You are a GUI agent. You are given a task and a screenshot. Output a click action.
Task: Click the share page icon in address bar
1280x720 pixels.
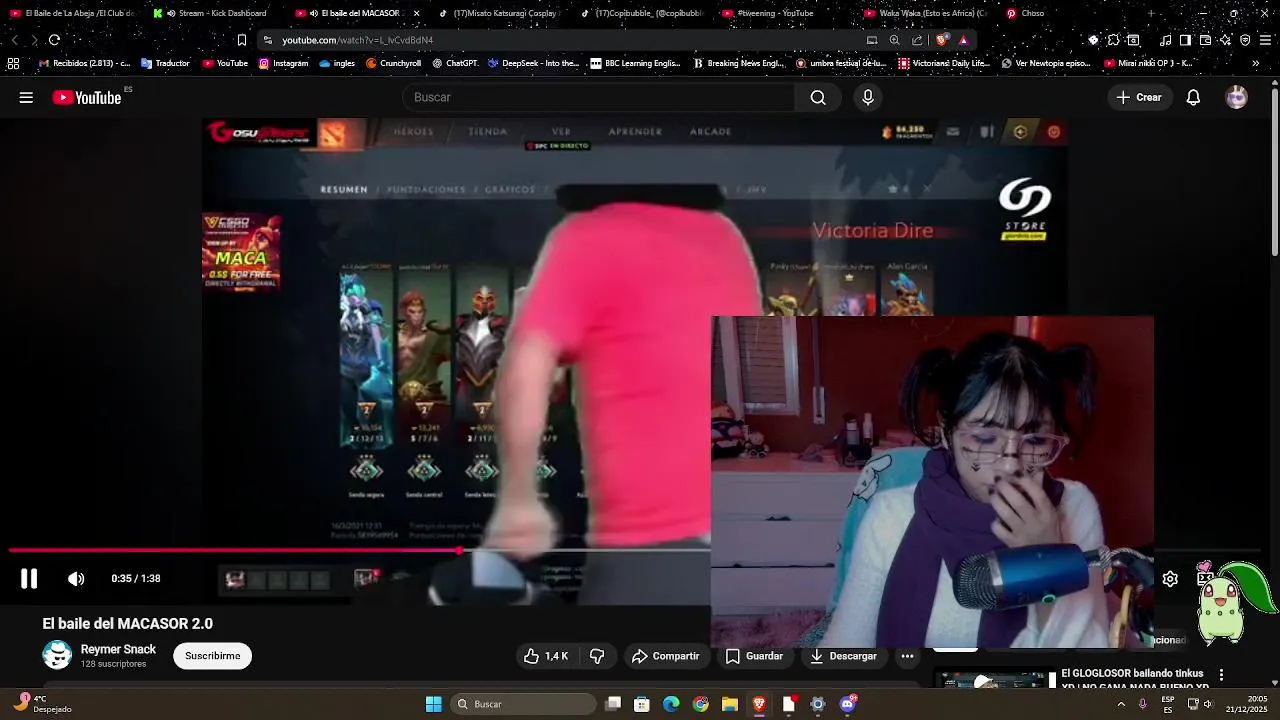[x=917, y=40]
